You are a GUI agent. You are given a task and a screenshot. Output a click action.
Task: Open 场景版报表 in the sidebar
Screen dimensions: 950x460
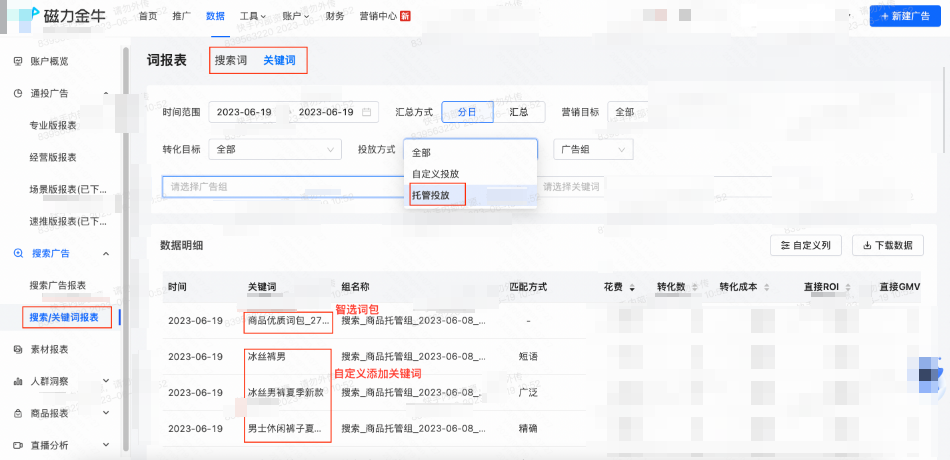(69, 189)
